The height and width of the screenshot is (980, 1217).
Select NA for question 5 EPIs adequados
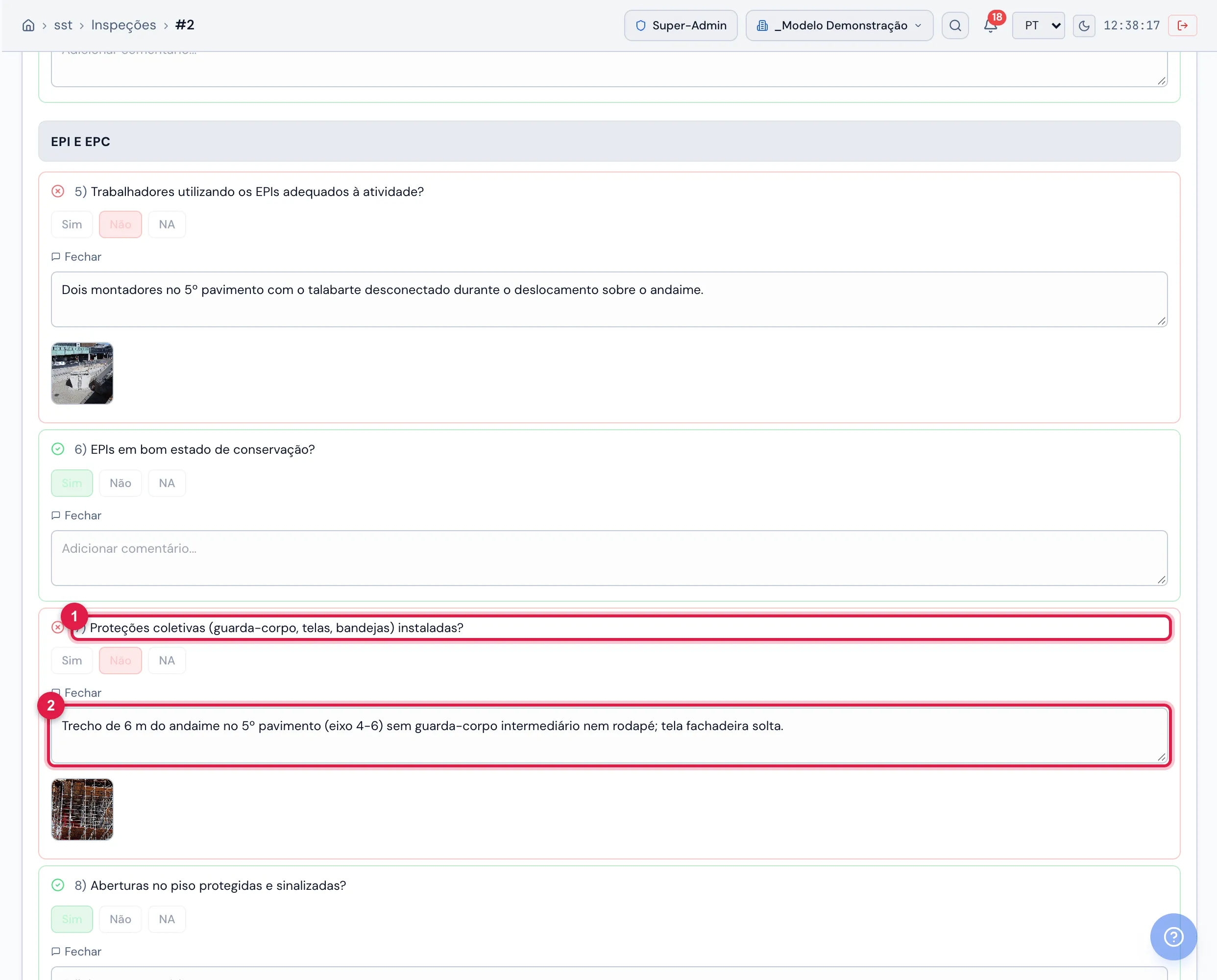pos(167,224)
